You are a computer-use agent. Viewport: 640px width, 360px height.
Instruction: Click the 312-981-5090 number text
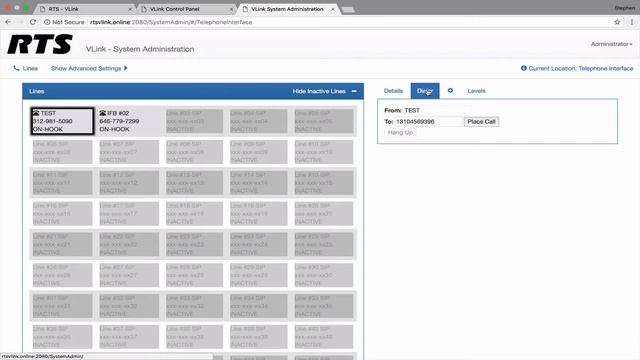[53, 121]
